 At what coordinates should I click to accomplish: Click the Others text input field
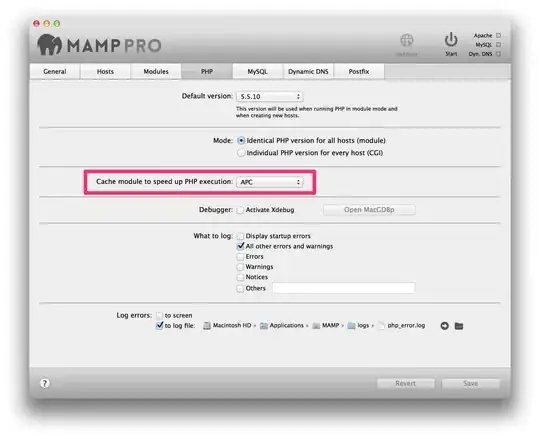(x=344, y=288)
